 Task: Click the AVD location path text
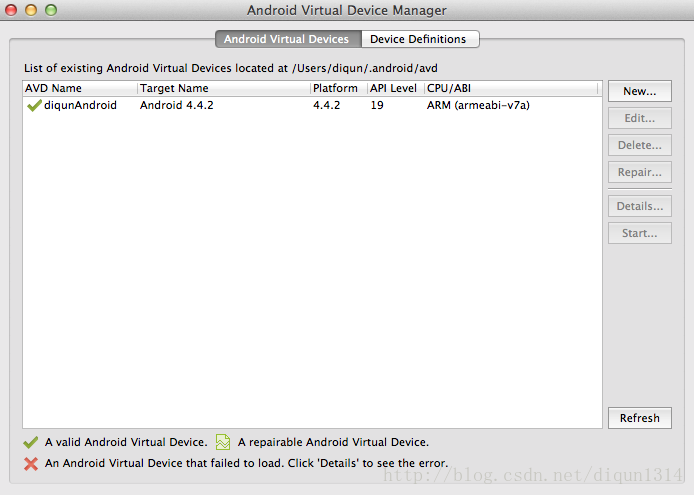pos(365,68)
